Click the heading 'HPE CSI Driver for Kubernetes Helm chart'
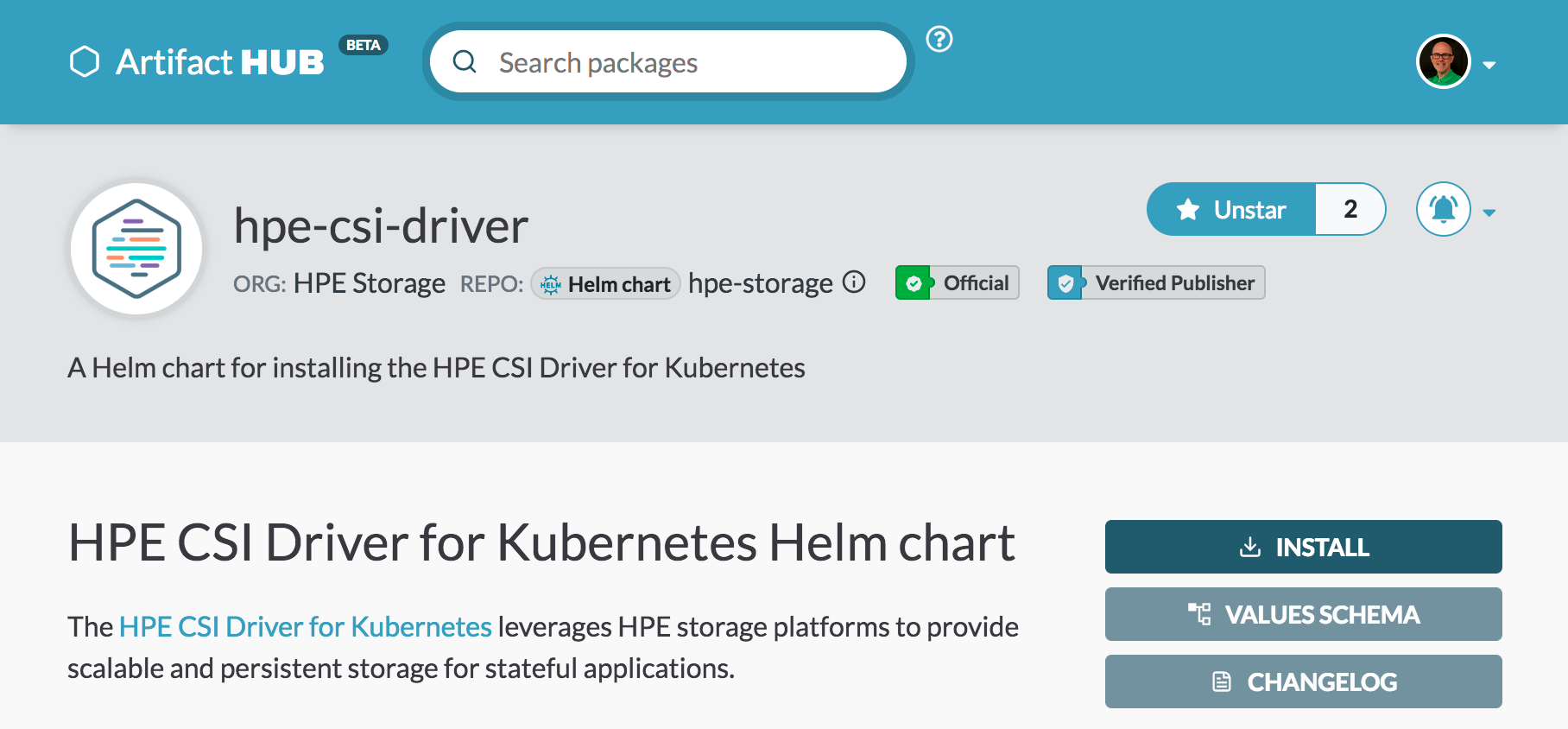This screenshot has width=1568, height=729. point(541,543)
